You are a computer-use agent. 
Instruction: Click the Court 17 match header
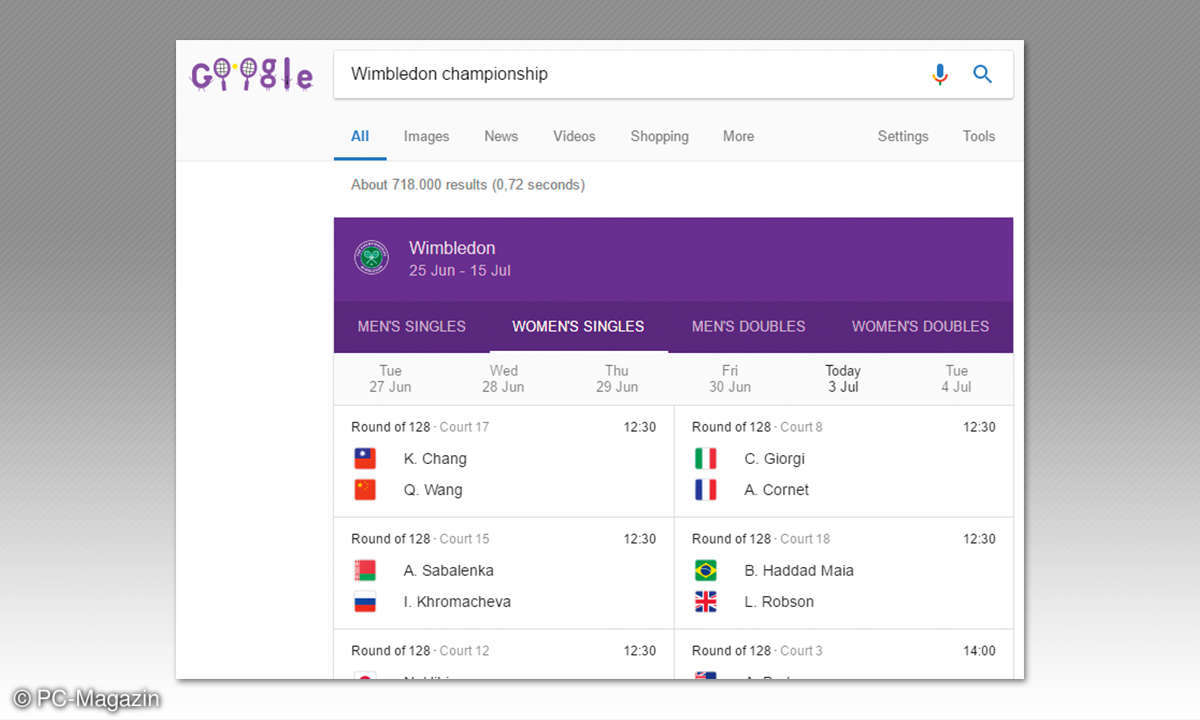(x=420, y=427)
